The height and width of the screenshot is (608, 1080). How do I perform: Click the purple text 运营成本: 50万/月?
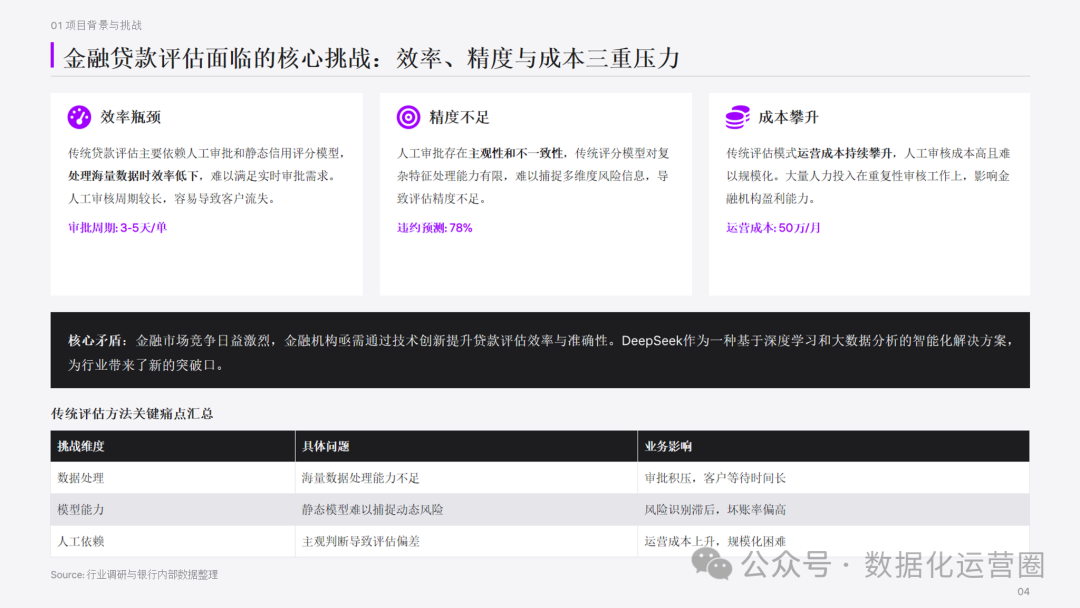[773, 228]
